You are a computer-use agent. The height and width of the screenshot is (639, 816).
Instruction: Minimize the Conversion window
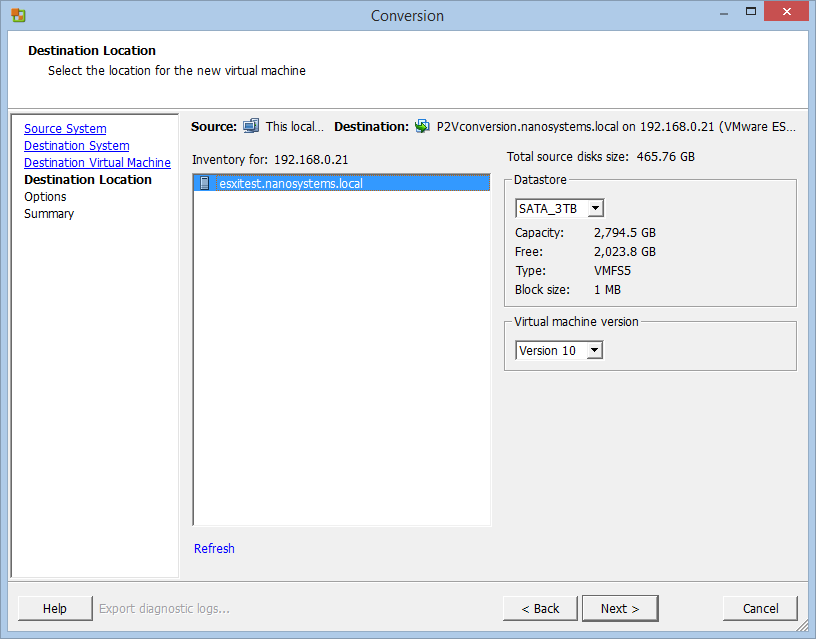(723, 12)
